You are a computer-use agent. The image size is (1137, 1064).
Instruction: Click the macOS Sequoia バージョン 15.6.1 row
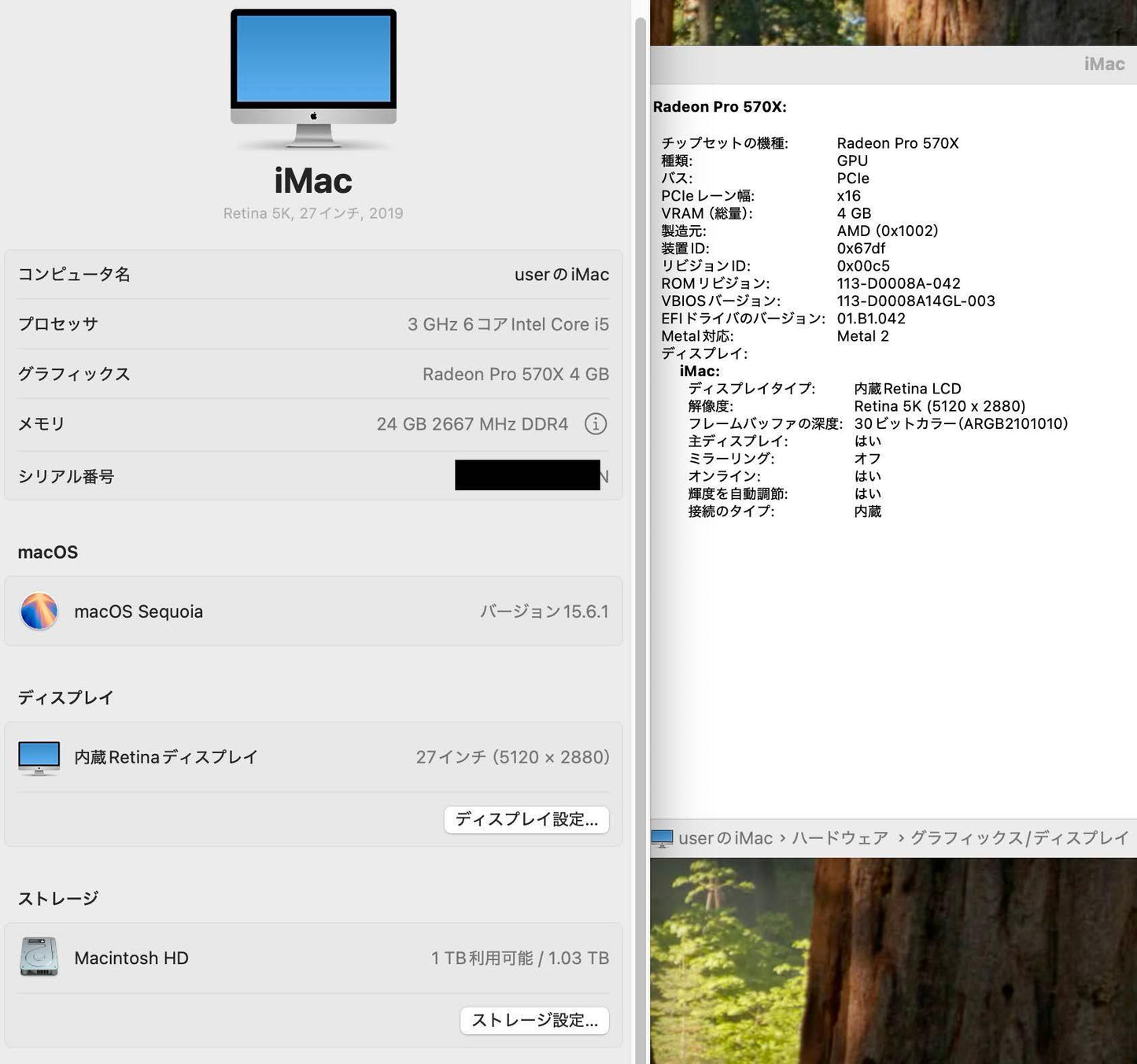click(312, 611)
